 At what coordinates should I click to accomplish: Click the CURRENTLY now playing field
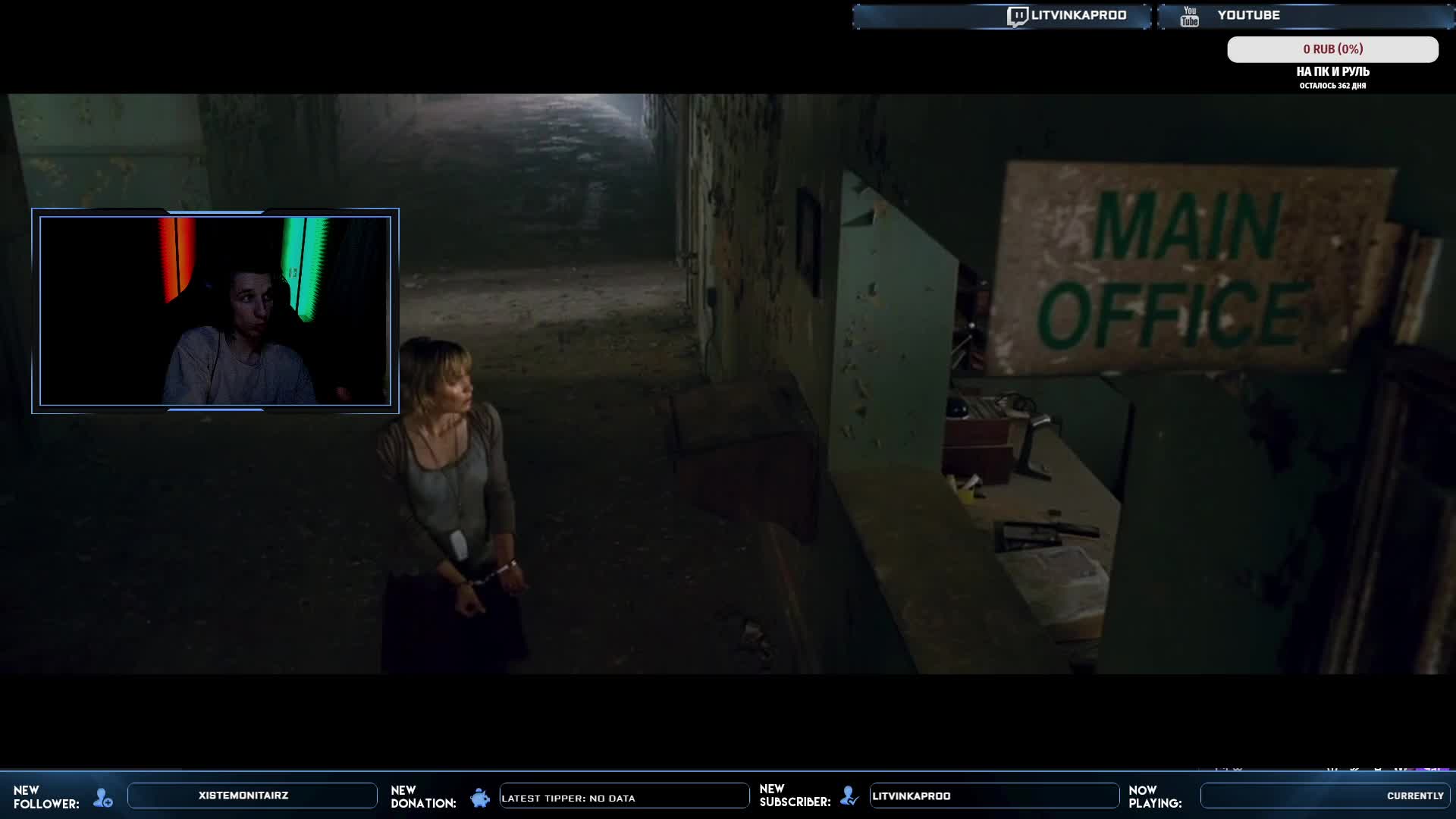1325,795
